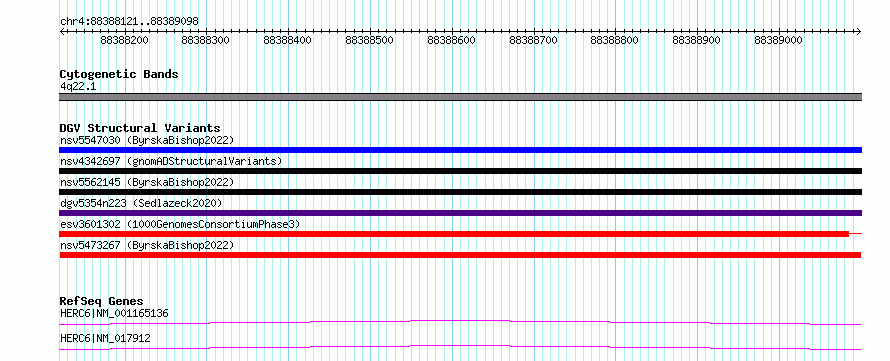This screenshot has height=361, width=890.
Task: Click the blue nsv5547030 variant bar
Action: tap(460, 150)
